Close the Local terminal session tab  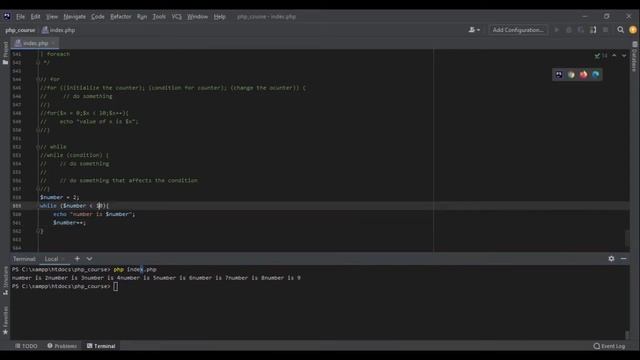63,259
